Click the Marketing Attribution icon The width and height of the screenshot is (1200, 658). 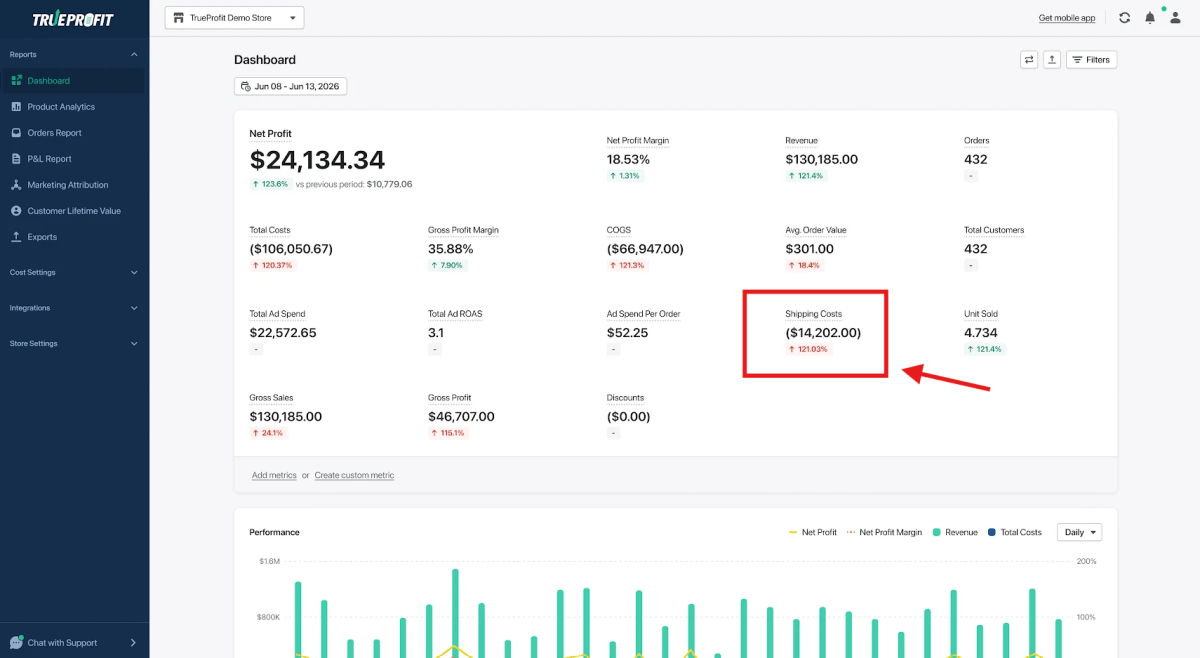click(17, 185)
